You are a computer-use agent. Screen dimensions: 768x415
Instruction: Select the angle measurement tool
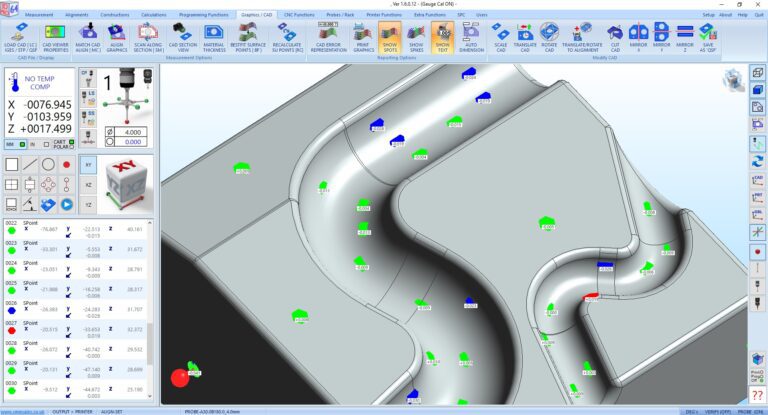click(30, 204)
